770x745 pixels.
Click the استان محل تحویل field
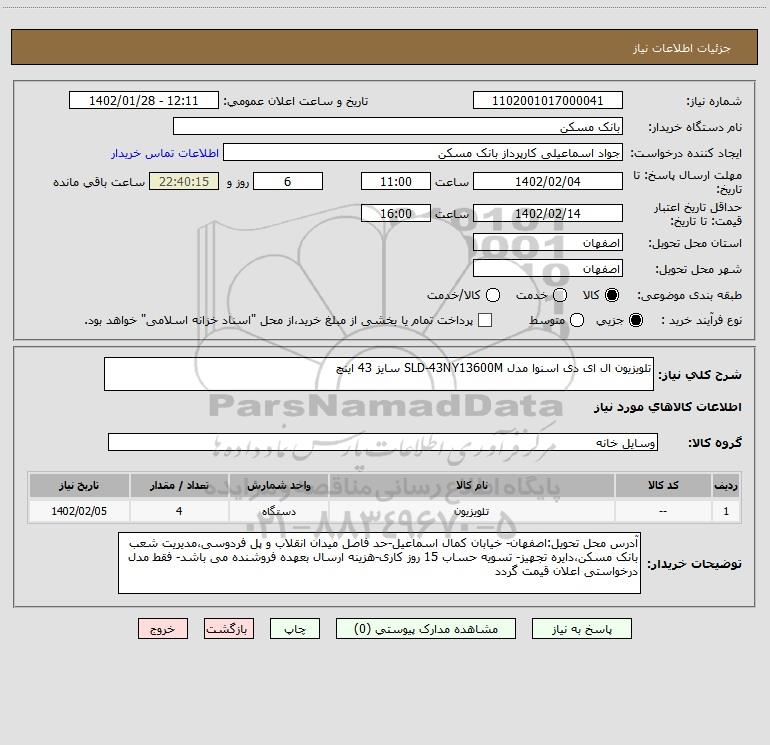tap(547, 243)
